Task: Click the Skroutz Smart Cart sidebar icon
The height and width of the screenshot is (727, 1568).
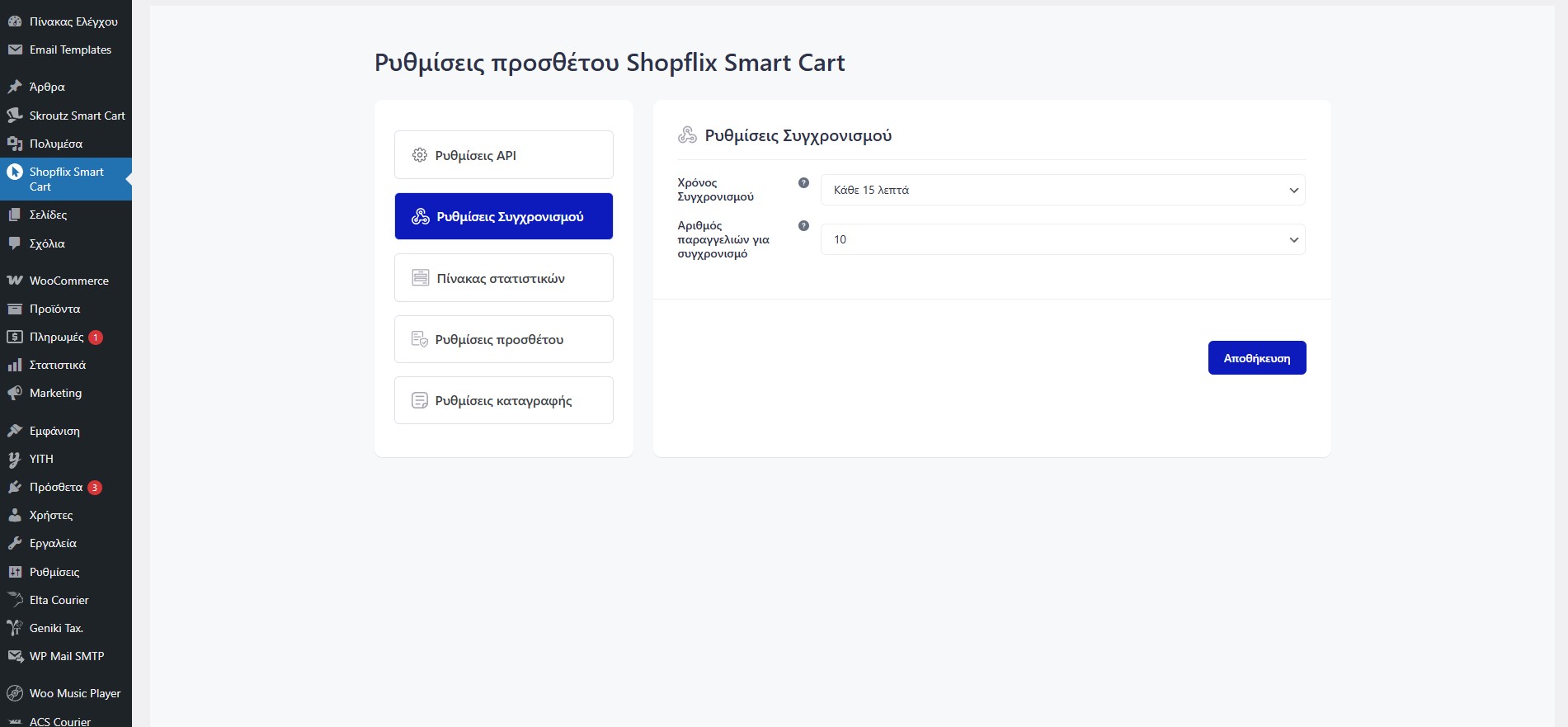Action: coord(15,116)
